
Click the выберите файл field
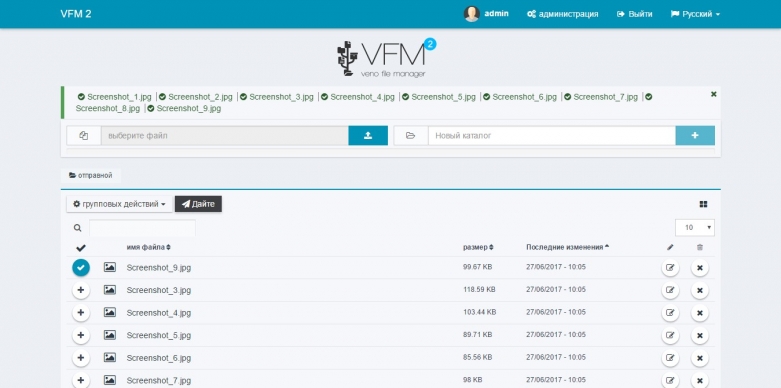[x=225, y=135]
